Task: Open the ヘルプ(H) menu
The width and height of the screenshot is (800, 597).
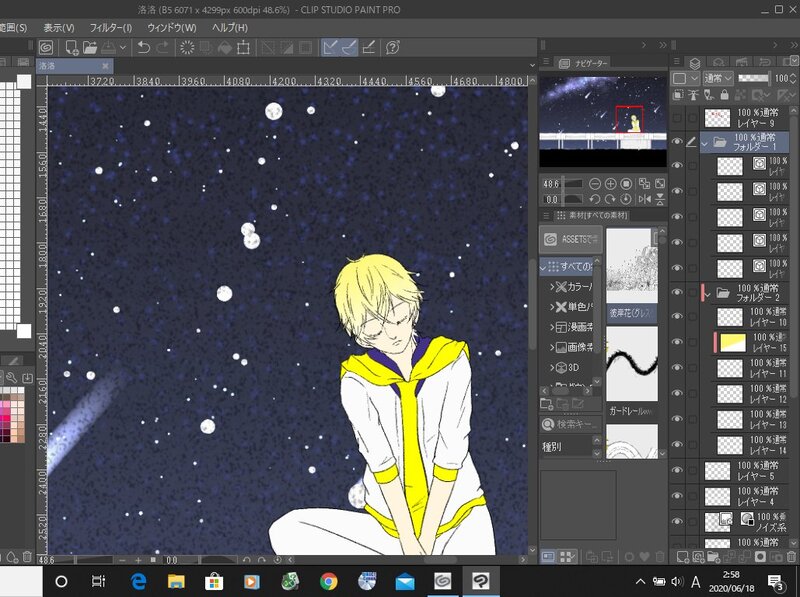Action: (x=230, y=28)
